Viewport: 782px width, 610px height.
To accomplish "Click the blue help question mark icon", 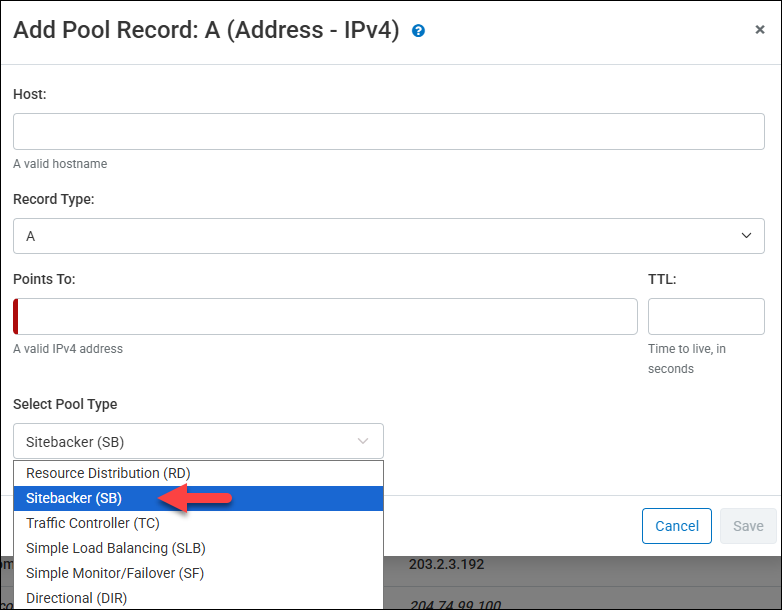I will (418, 31).
